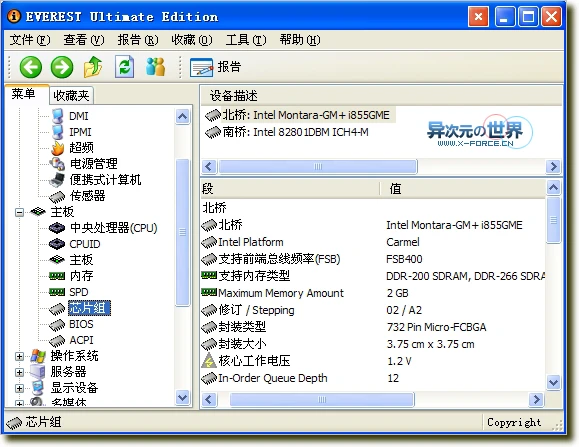The width and height of the screenshot is (579, 447).
Task: Open the 超频 overclock tree item
Action: pyautogui.click(x=82, y=148)
